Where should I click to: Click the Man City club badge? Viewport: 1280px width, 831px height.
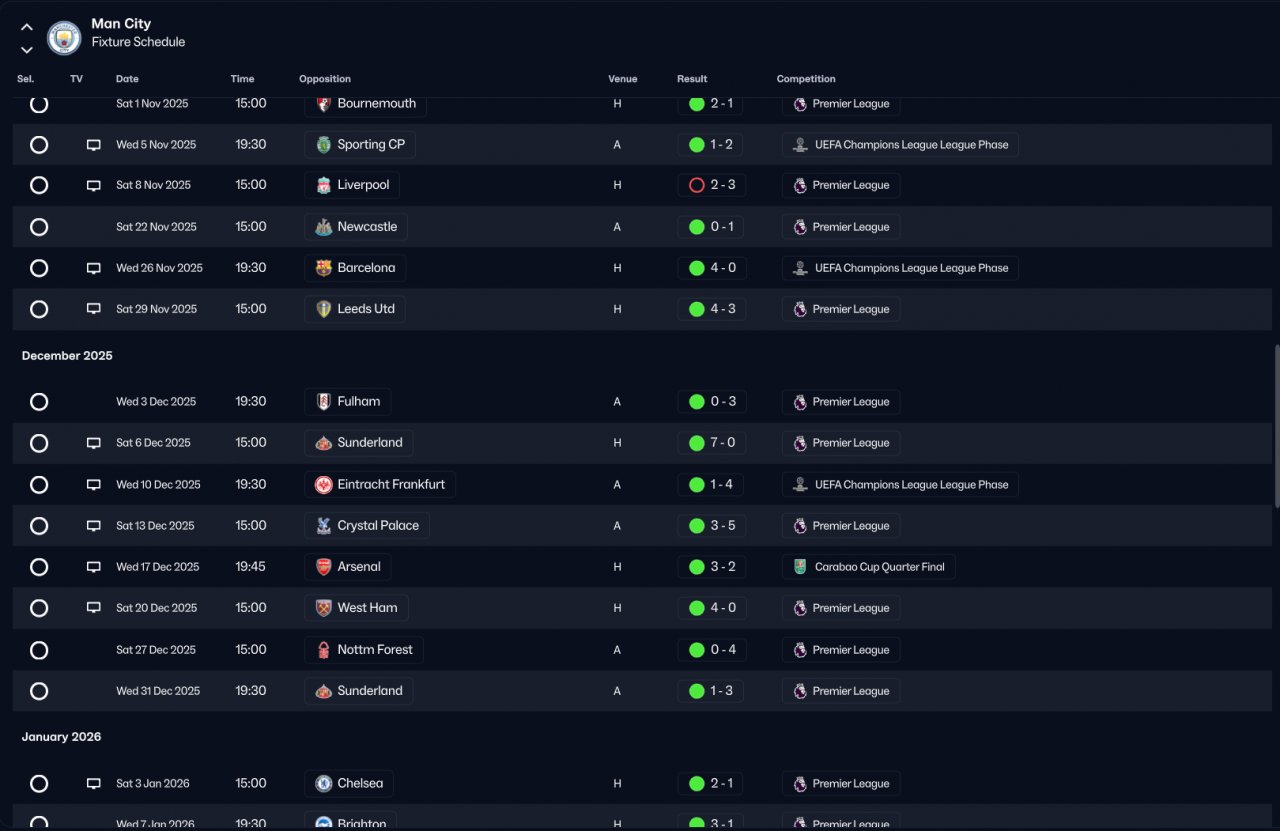point(64,37)
